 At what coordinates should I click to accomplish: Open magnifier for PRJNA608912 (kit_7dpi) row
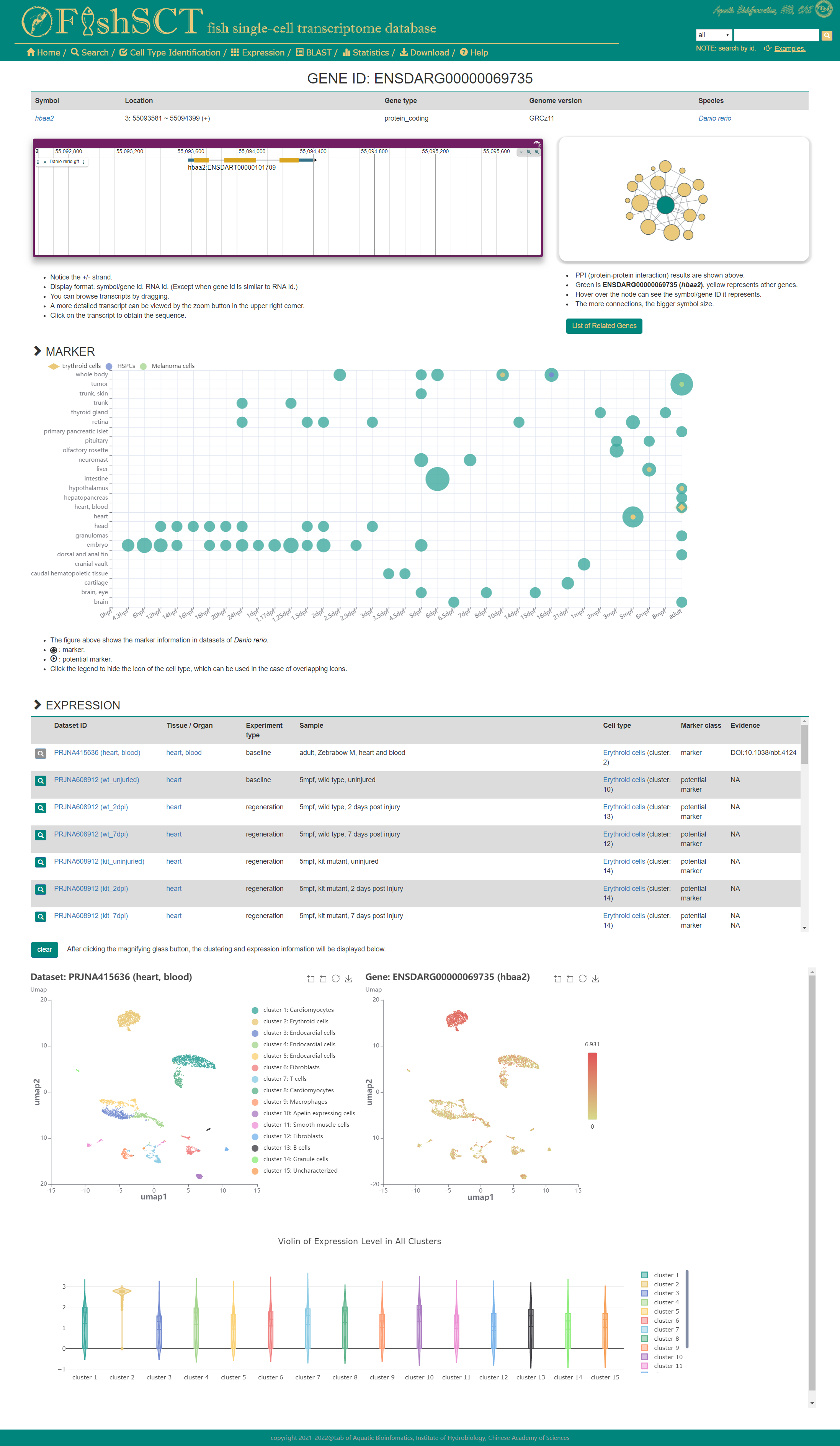point(40,917)
